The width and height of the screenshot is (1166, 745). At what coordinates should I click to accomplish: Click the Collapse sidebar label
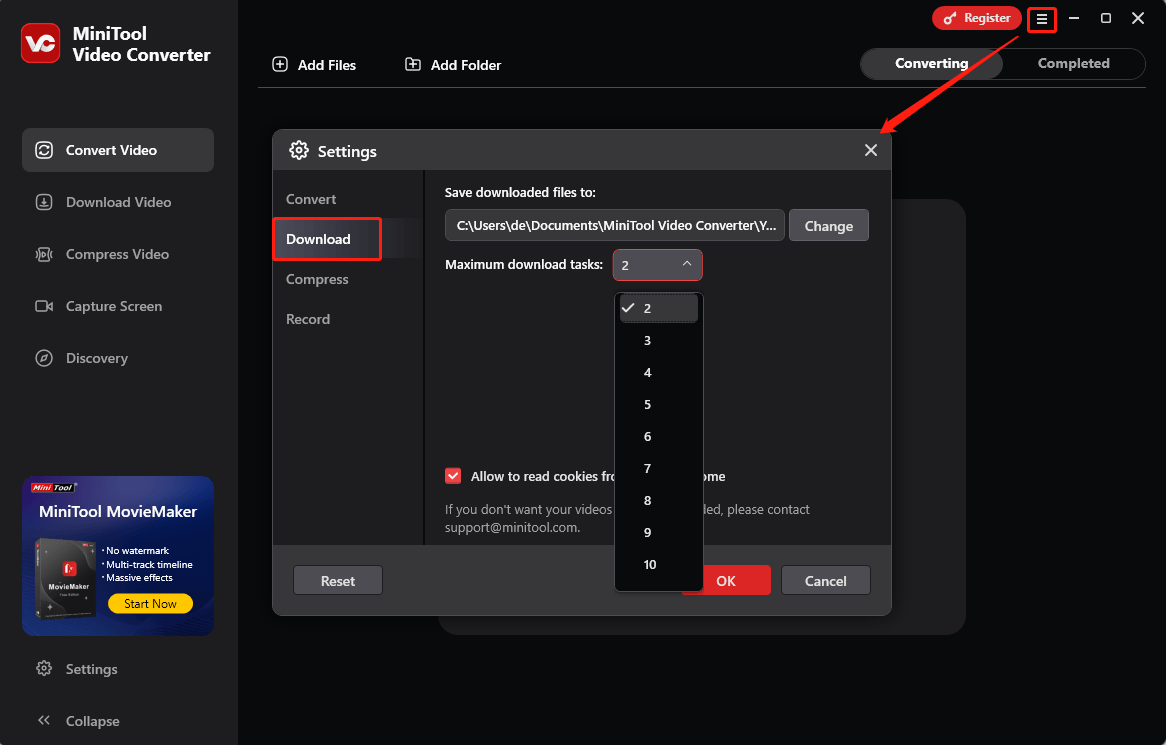point(92,720)
